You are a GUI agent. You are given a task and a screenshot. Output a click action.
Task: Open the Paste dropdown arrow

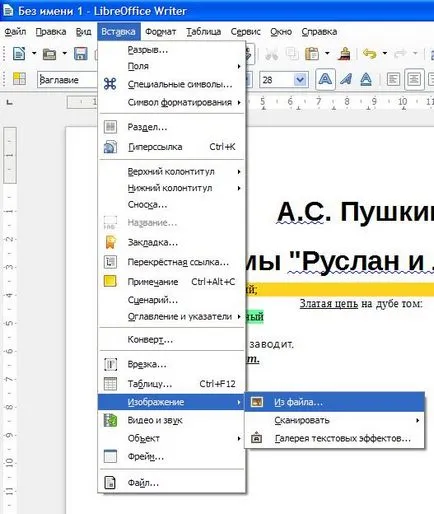327,53
